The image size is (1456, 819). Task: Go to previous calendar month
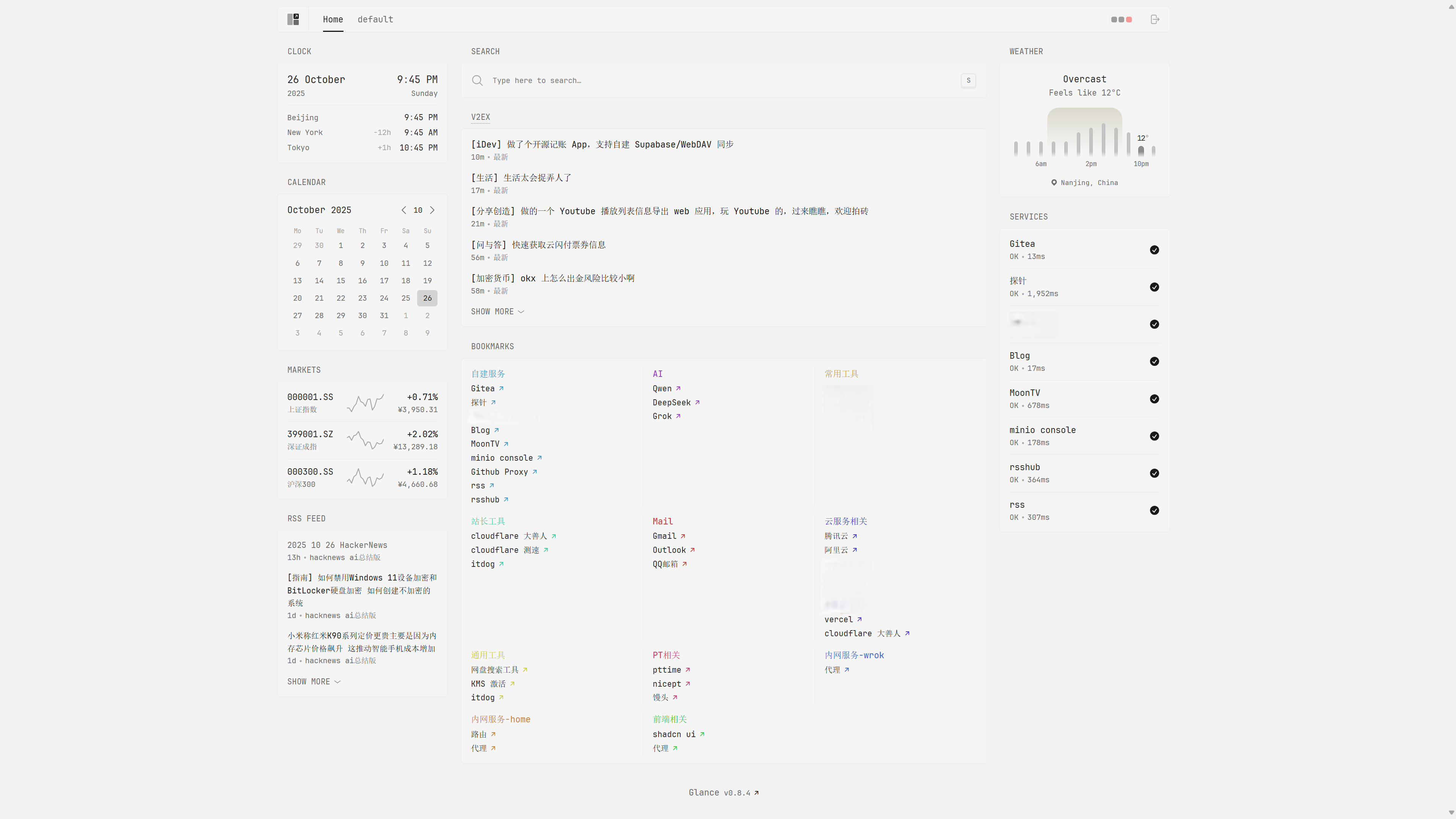pos(403,210)
